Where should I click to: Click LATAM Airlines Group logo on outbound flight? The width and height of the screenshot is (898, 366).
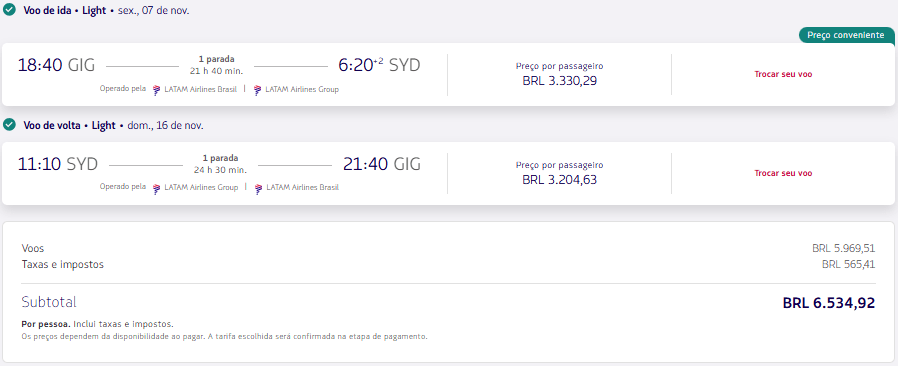point(258,89)
